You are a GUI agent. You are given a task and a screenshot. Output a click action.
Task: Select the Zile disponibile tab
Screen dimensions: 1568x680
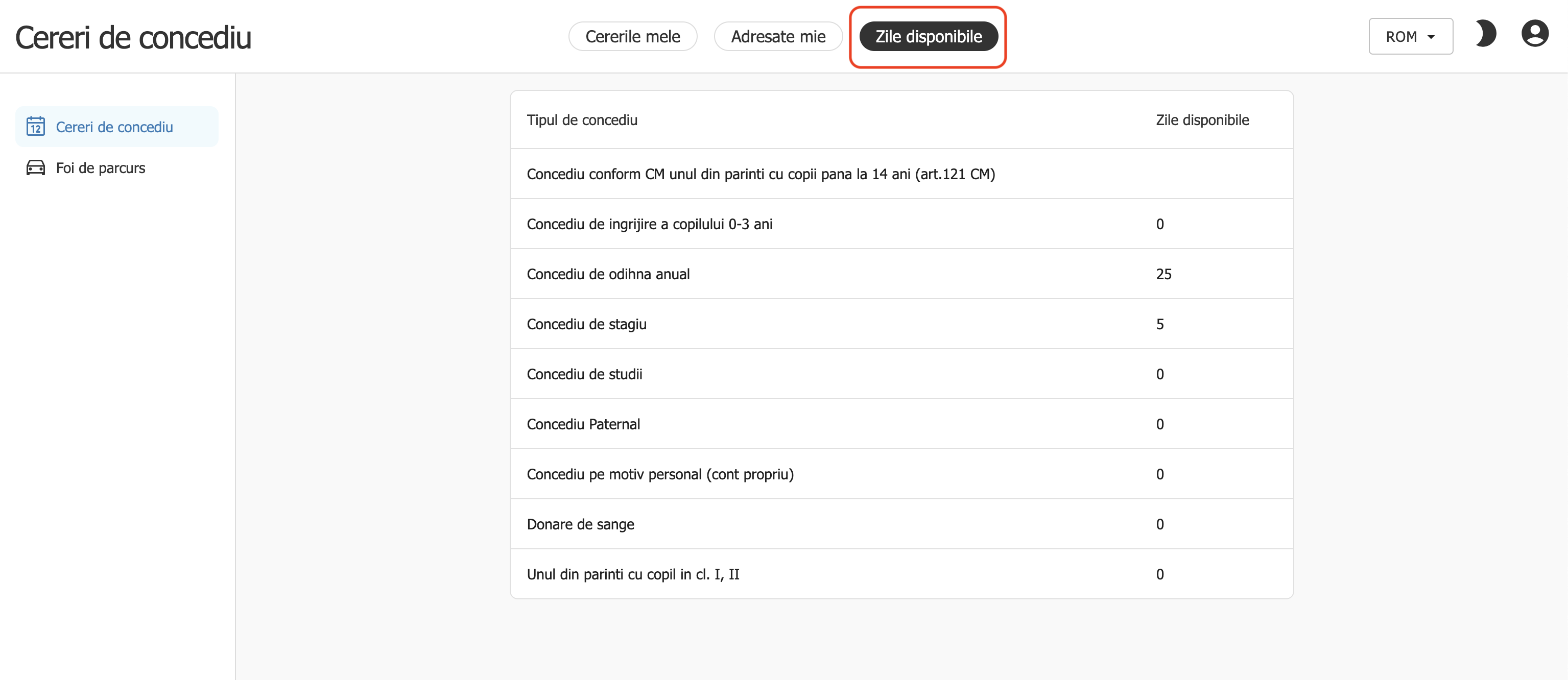pos(928,36)
